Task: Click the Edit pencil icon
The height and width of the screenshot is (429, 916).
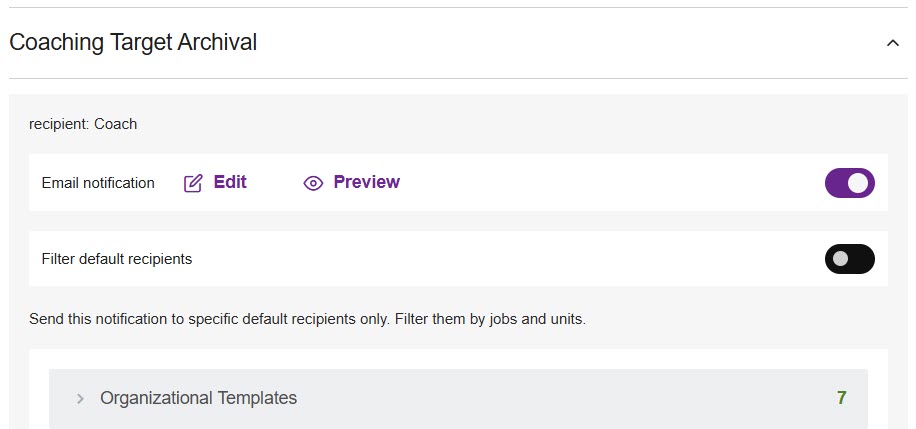Action: [193, 183]
